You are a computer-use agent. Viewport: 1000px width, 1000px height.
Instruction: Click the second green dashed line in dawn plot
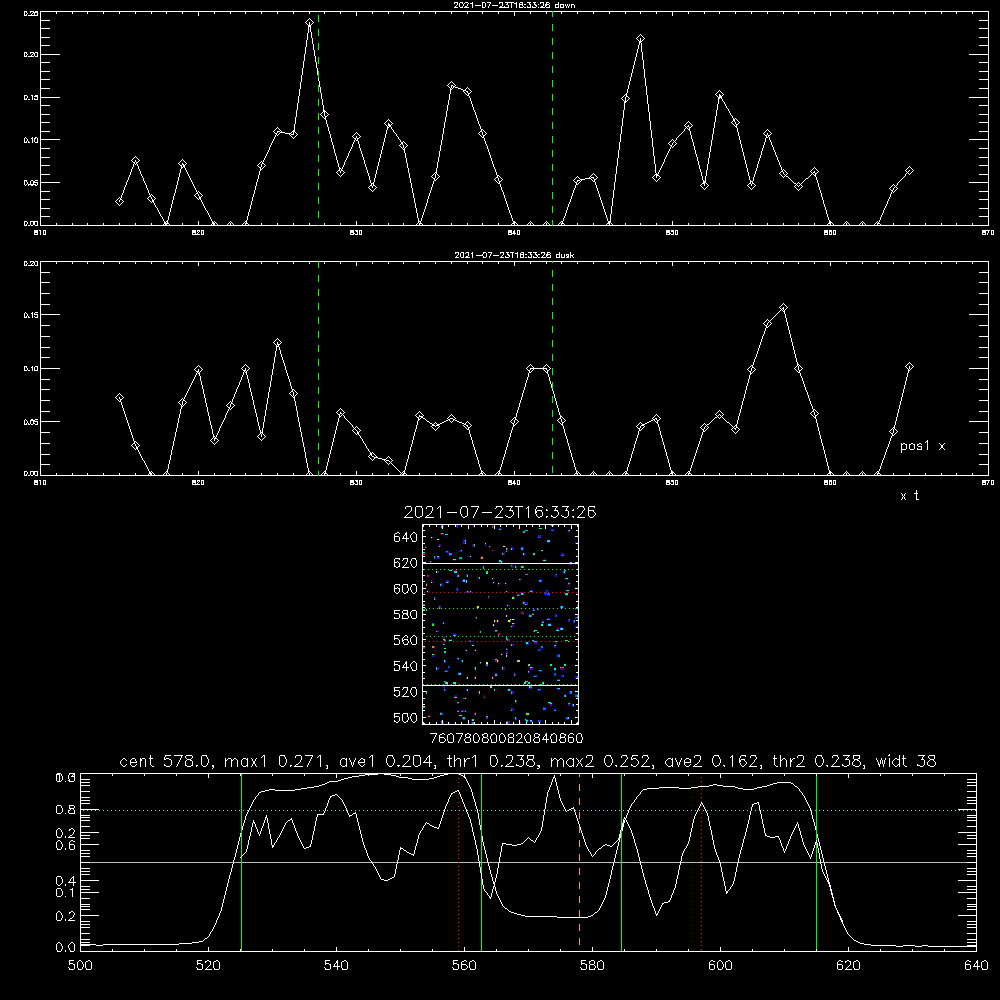552,118
